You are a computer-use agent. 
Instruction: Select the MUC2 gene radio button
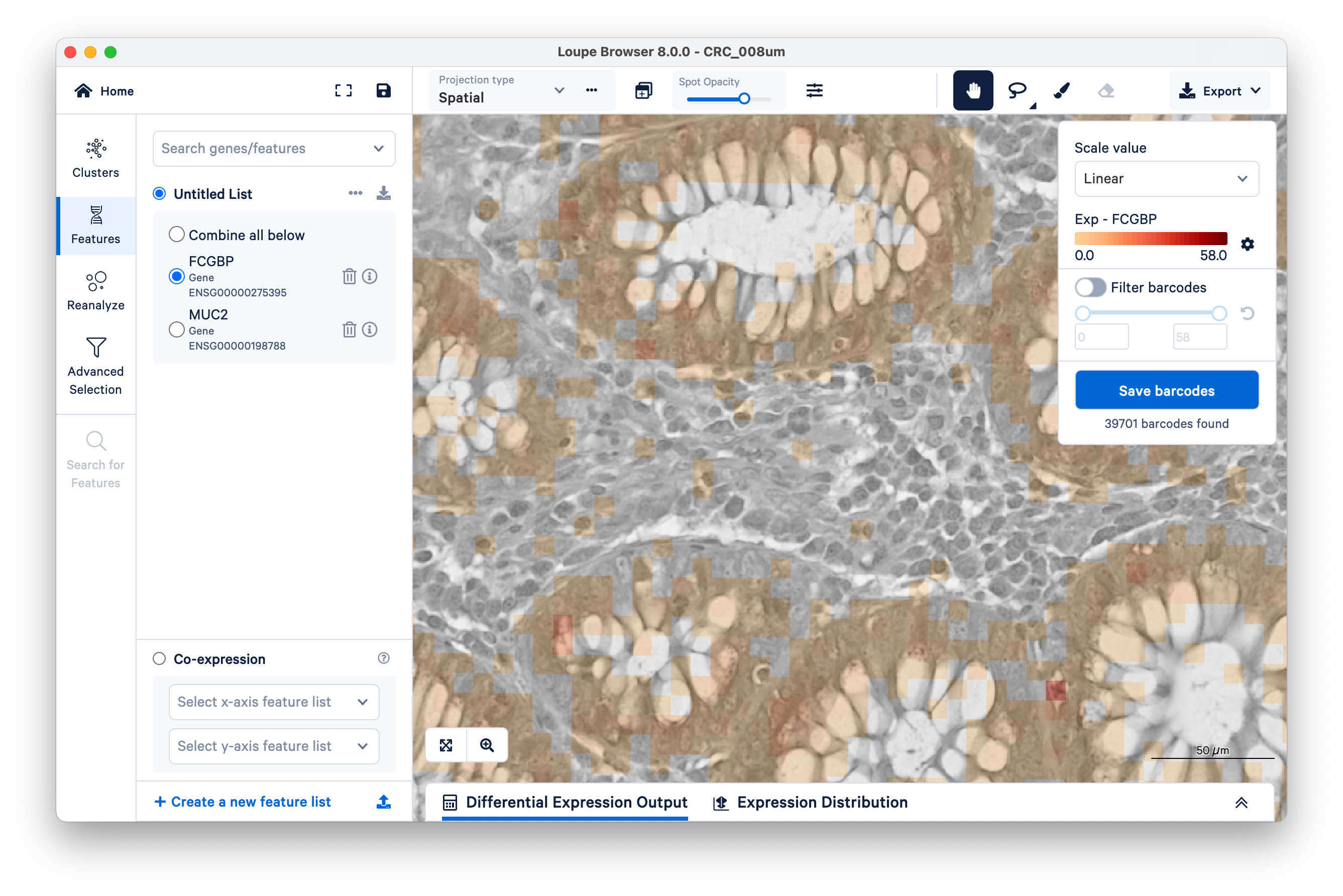tap(177, 329)
